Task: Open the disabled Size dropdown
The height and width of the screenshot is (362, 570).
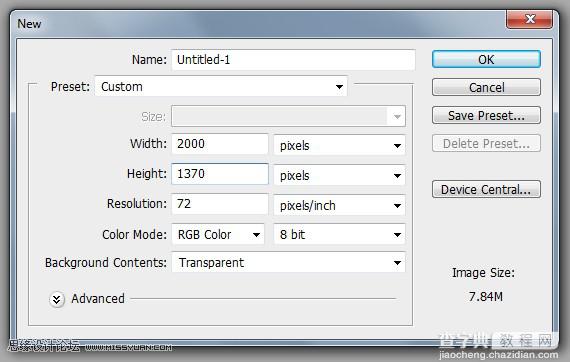Action: (x=288, y=116)
